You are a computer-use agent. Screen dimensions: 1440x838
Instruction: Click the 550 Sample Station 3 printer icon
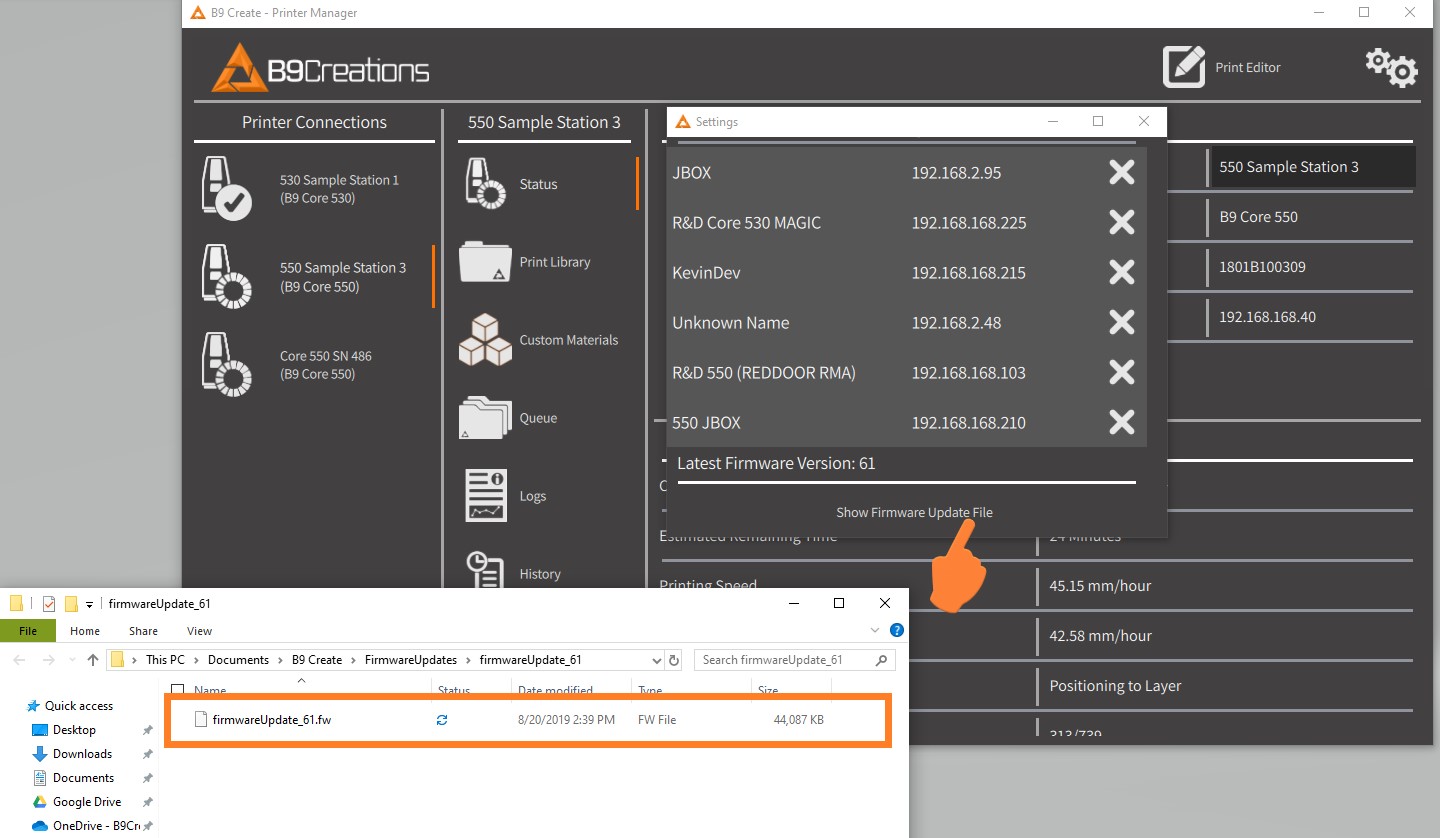pyautogui.click(x=226, y=276)
